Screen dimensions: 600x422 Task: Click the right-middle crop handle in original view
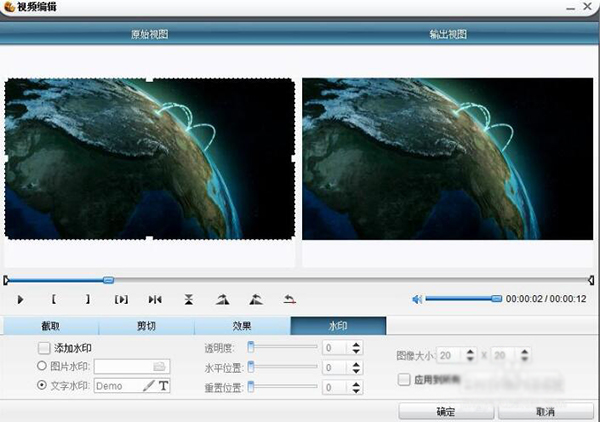tap(293, 158)
